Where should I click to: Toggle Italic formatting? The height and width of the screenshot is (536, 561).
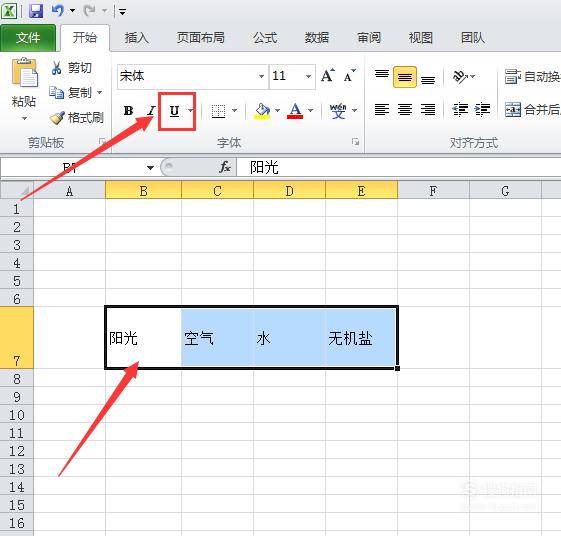tap(151, 111)
